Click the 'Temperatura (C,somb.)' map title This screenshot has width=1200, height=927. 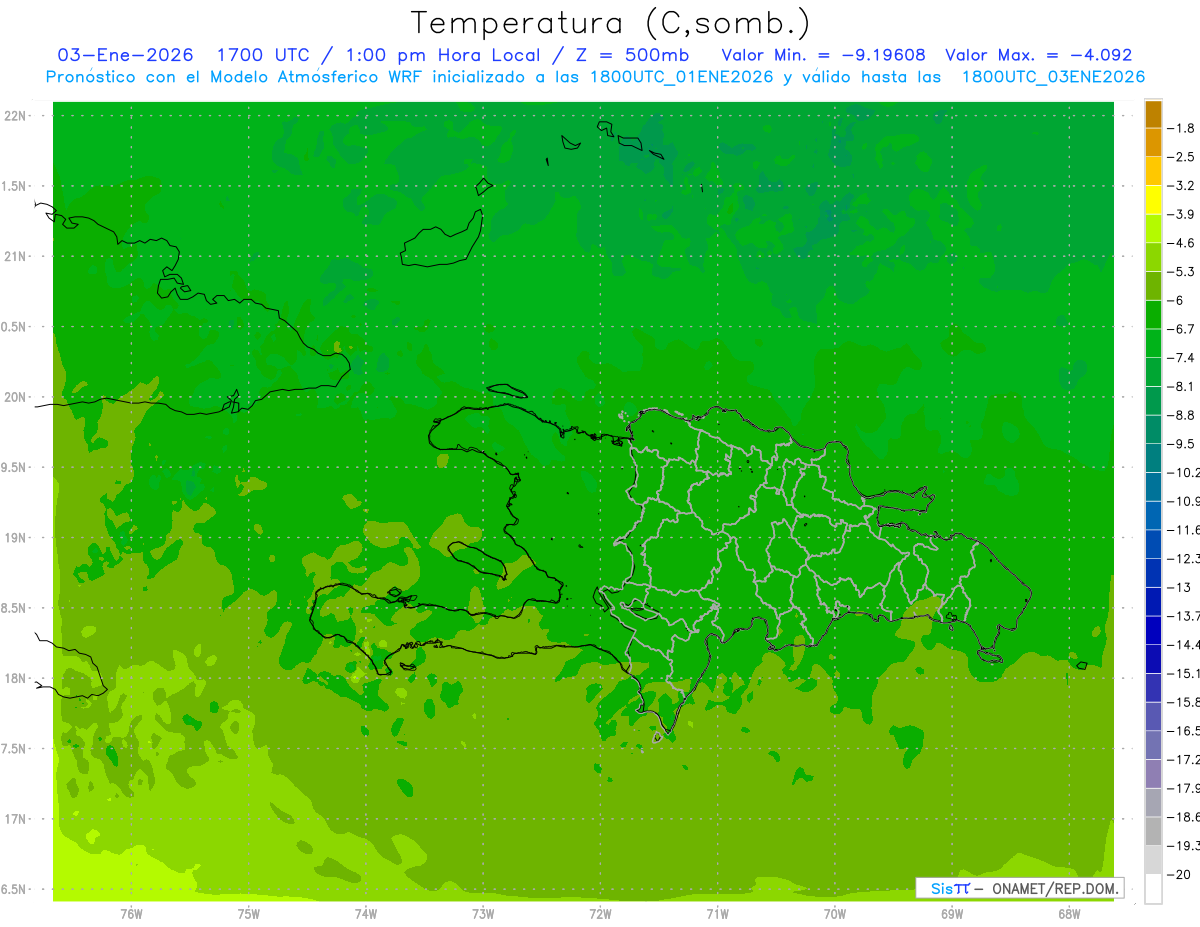[611, 23]
